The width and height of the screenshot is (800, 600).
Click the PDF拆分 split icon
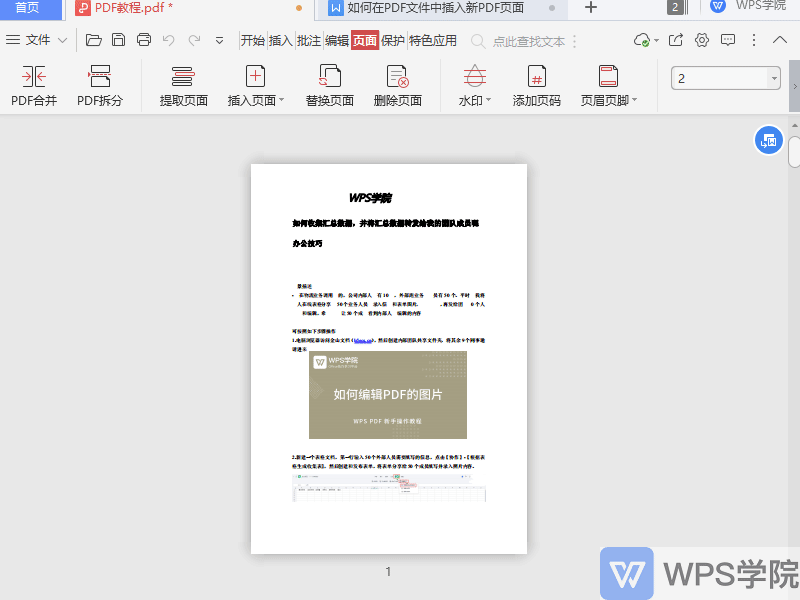point(100,77)
